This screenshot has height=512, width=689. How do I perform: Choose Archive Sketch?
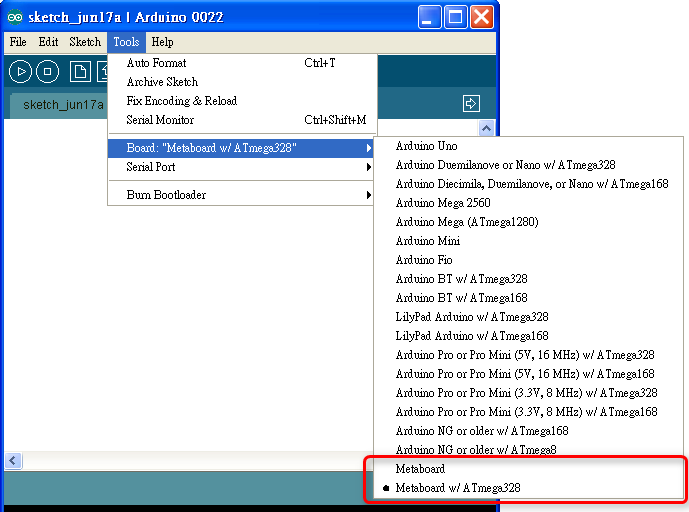click(x=243, y=82)
